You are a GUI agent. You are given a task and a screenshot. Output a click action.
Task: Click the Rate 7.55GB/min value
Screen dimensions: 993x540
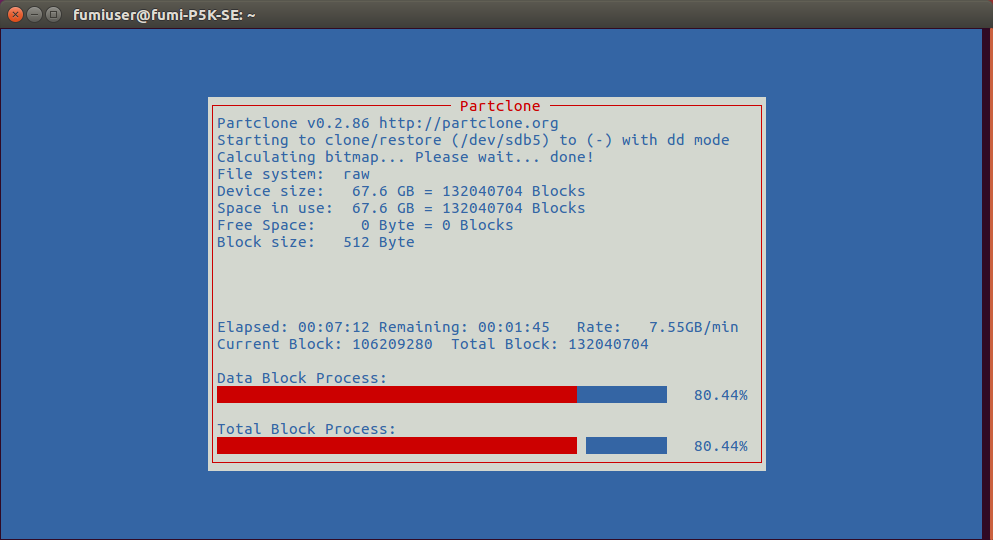tap(693, 327)
